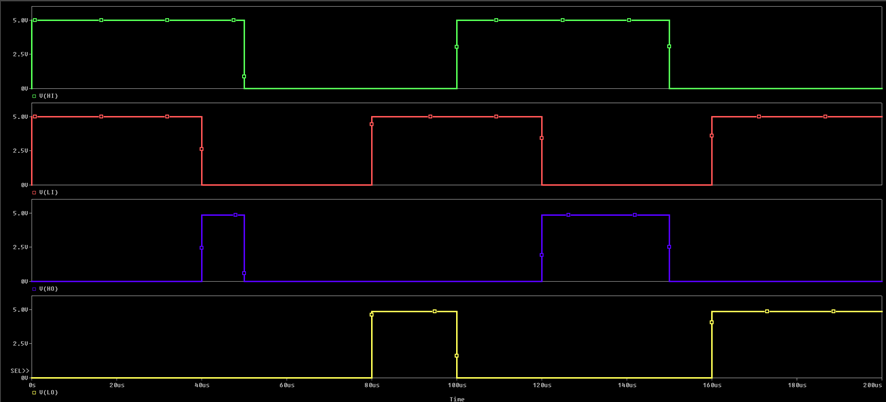Click the 0s origin label on time axis
886x402 pixels.
click(x=33, y=385)
